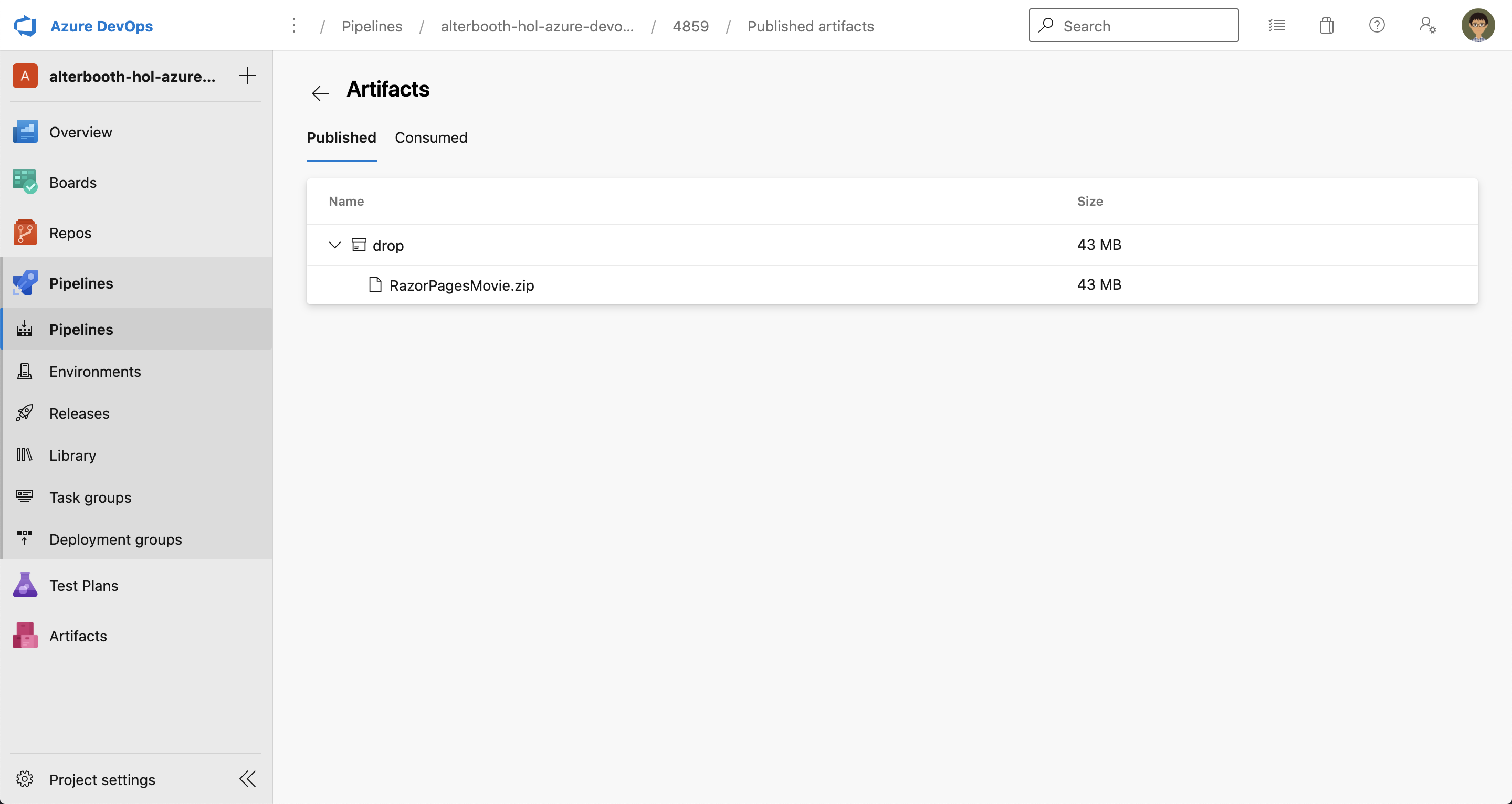Navigate to Artifacts section
1512x804 pixels.
click(x=78, y=636)
